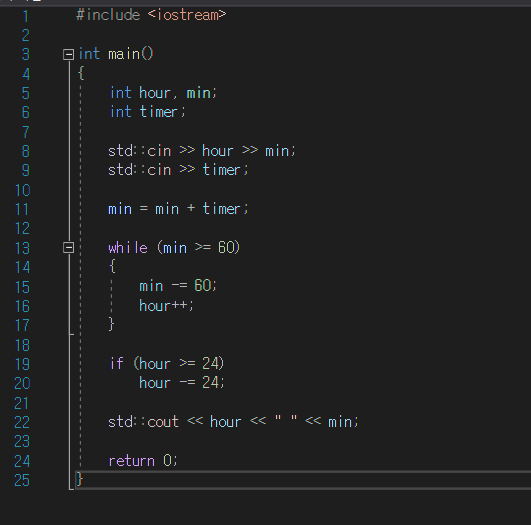
Task: Click 'std::cin >> timer;' statement
Action: (x=178, y=170)
